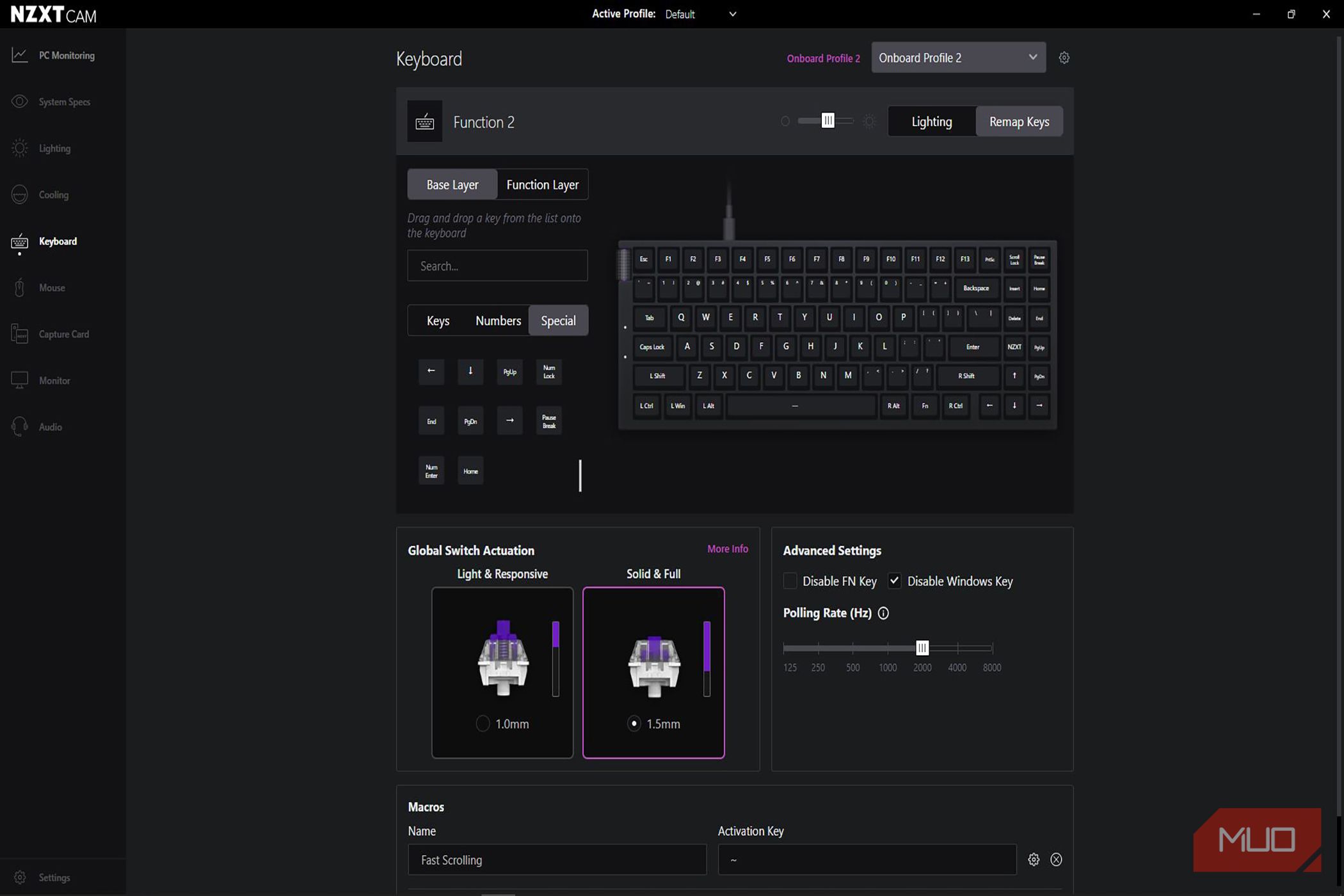
Task: Click the Esc key on the keyboard
Action: tap(644, 259)
